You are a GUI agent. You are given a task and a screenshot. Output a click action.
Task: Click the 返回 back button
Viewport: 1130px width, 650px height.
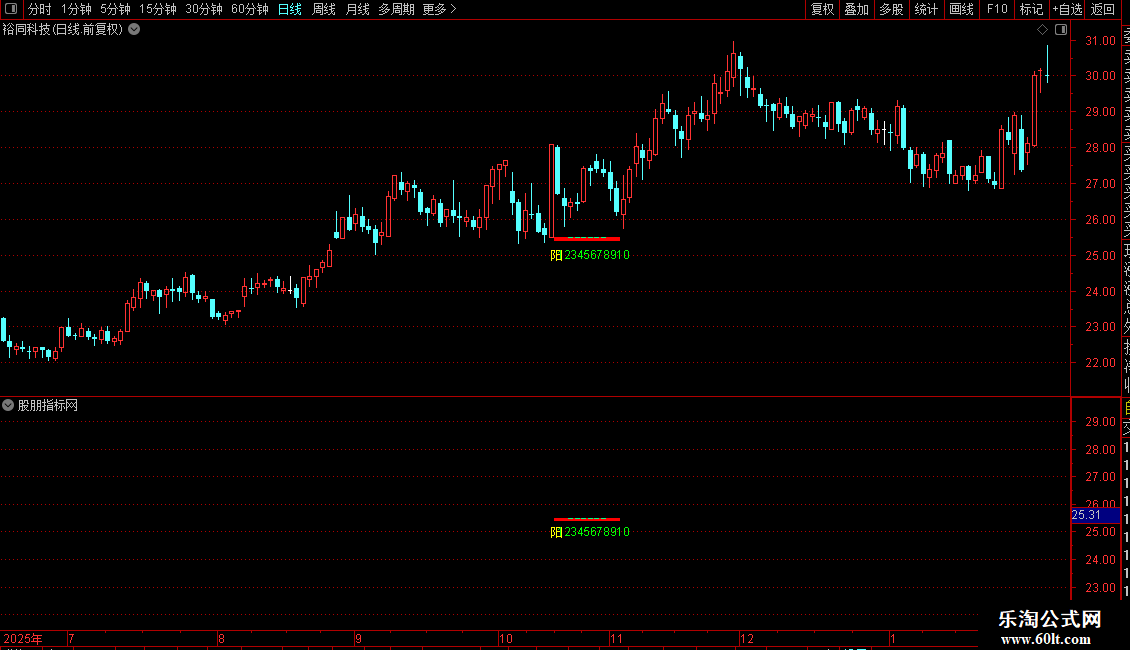point(1103,9)
